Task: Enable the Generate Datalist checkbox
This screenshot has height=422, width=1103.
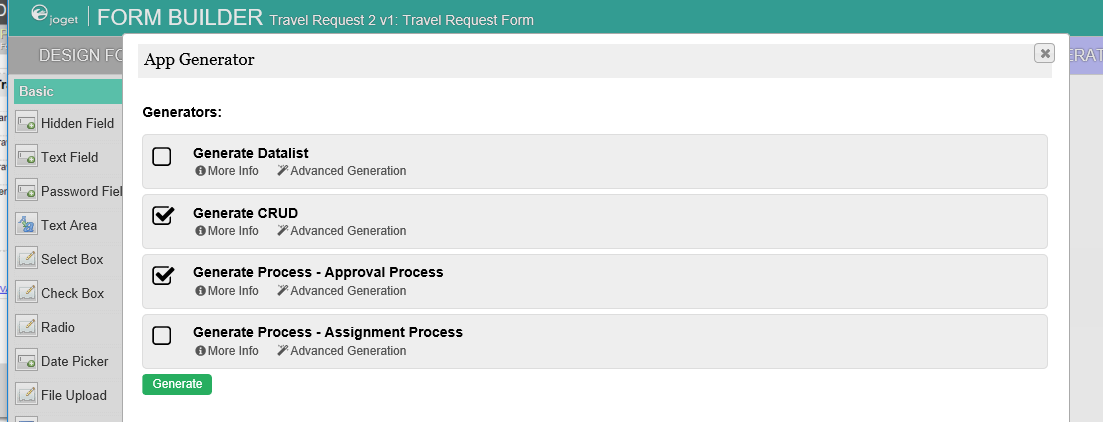Action: pyautogui.click(x=162, y=156)
